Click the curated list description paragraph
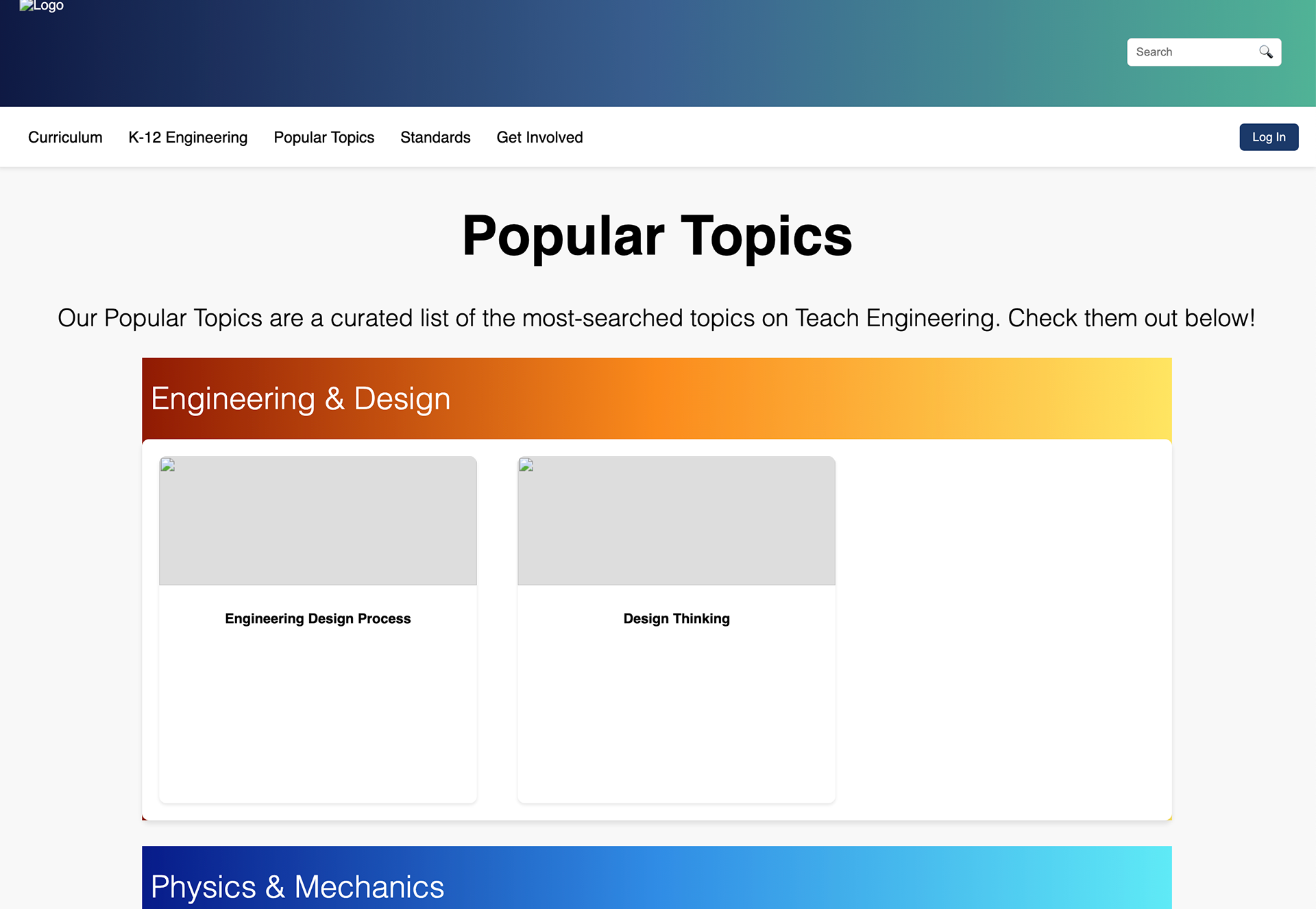Viewport: 1316px width, 909px height. (x=657, y=318)
